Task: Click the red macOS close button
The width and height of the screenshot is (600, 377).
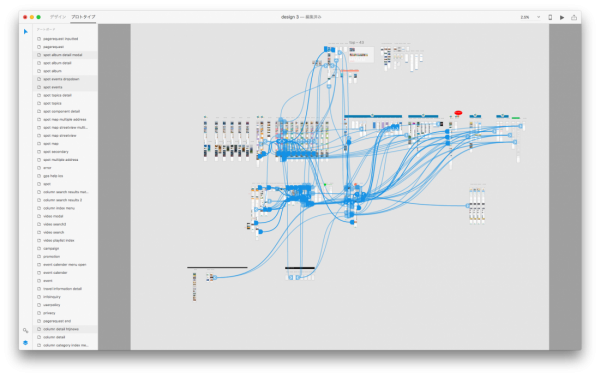Action: [25, 17]
